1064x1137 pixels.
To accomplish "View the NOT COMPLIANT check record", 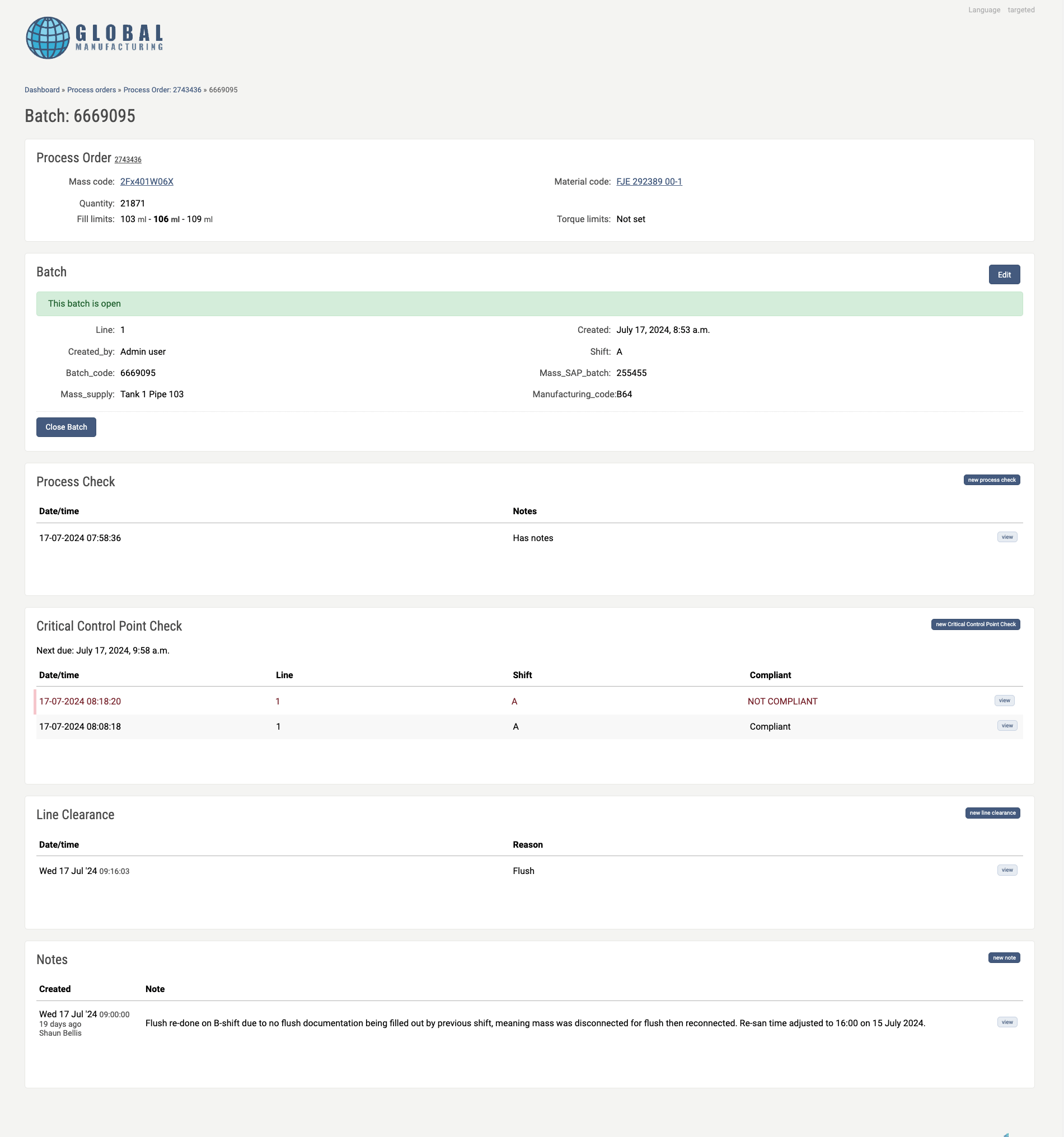I will tap(1004, 701).
